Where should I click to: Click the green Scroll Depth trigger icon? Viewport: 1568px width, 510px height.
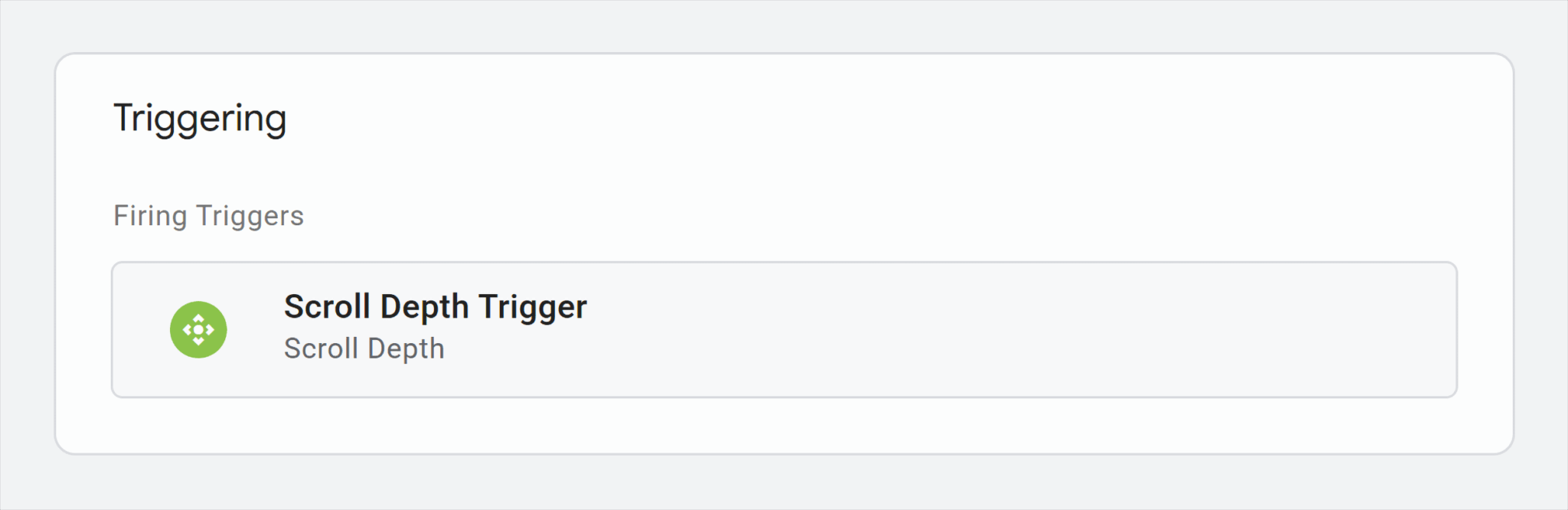point(198,329)
